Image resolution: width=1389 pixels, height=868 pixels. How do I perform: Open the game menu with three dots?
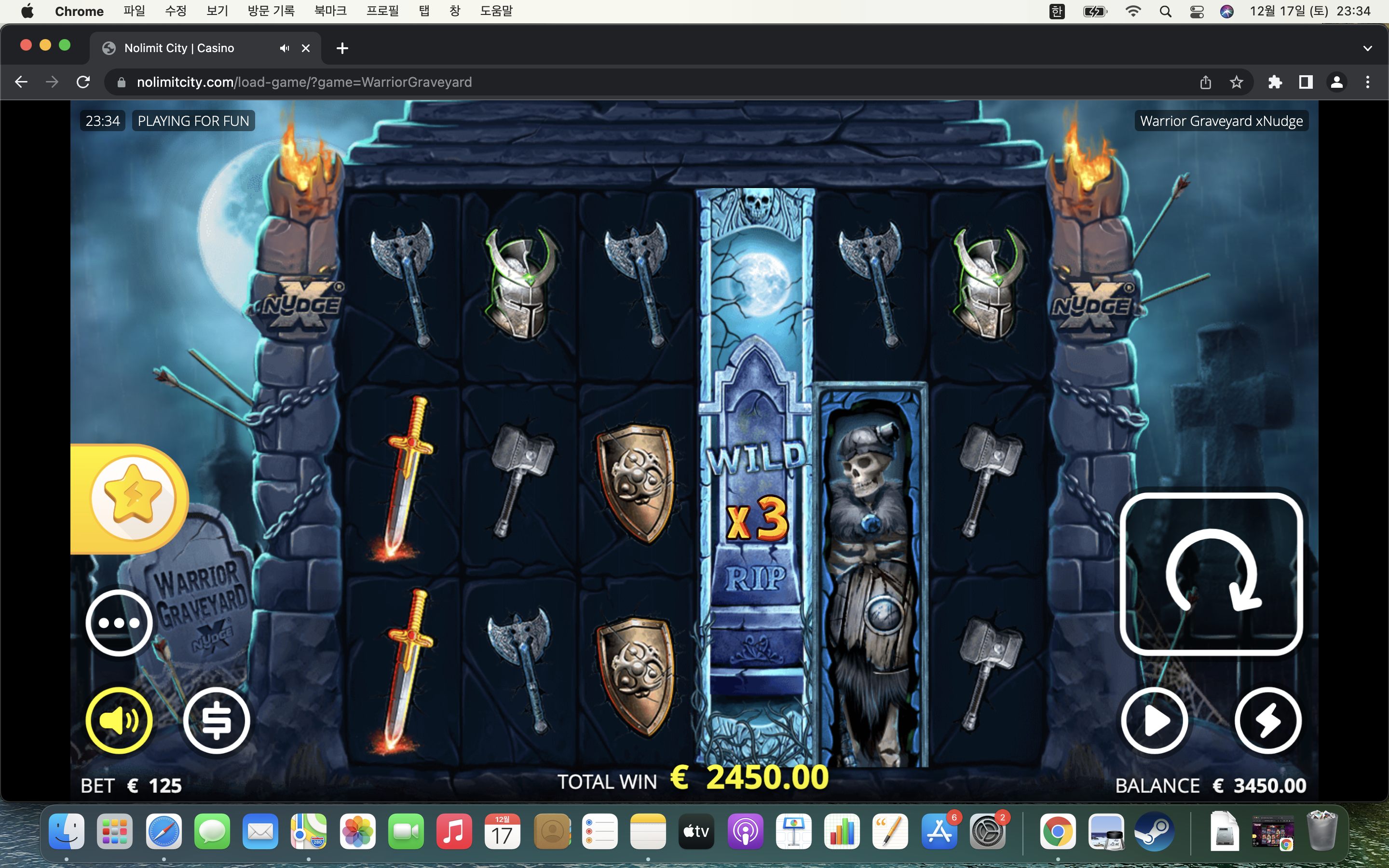pyautogui.click(x=119, y=623)
